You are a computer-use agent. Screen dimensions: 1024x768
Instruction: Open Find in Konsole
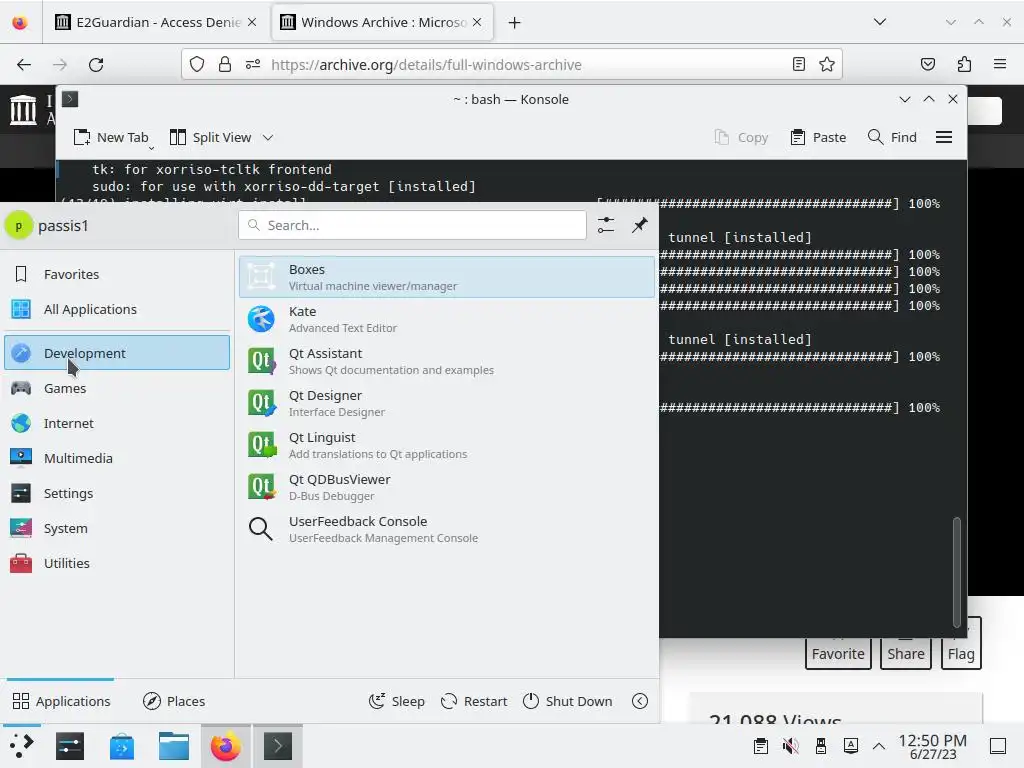(x=892, y=137)
